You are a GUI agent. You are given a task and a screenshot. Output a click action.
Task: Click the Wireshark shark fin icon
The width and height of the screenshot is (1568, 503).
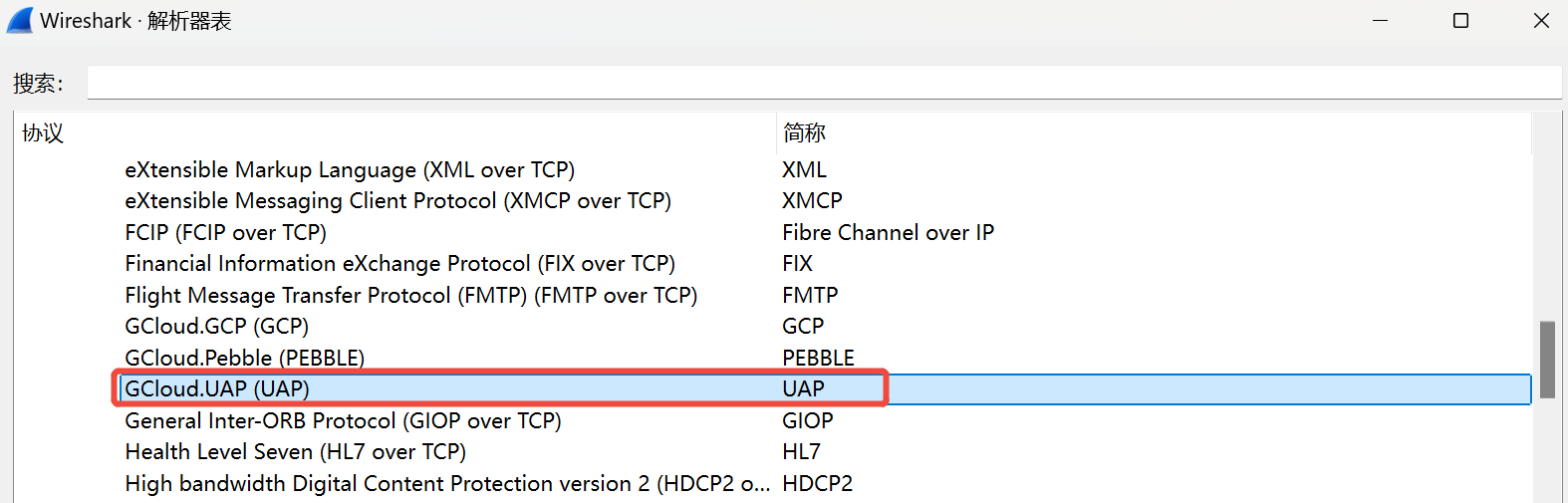20,20
